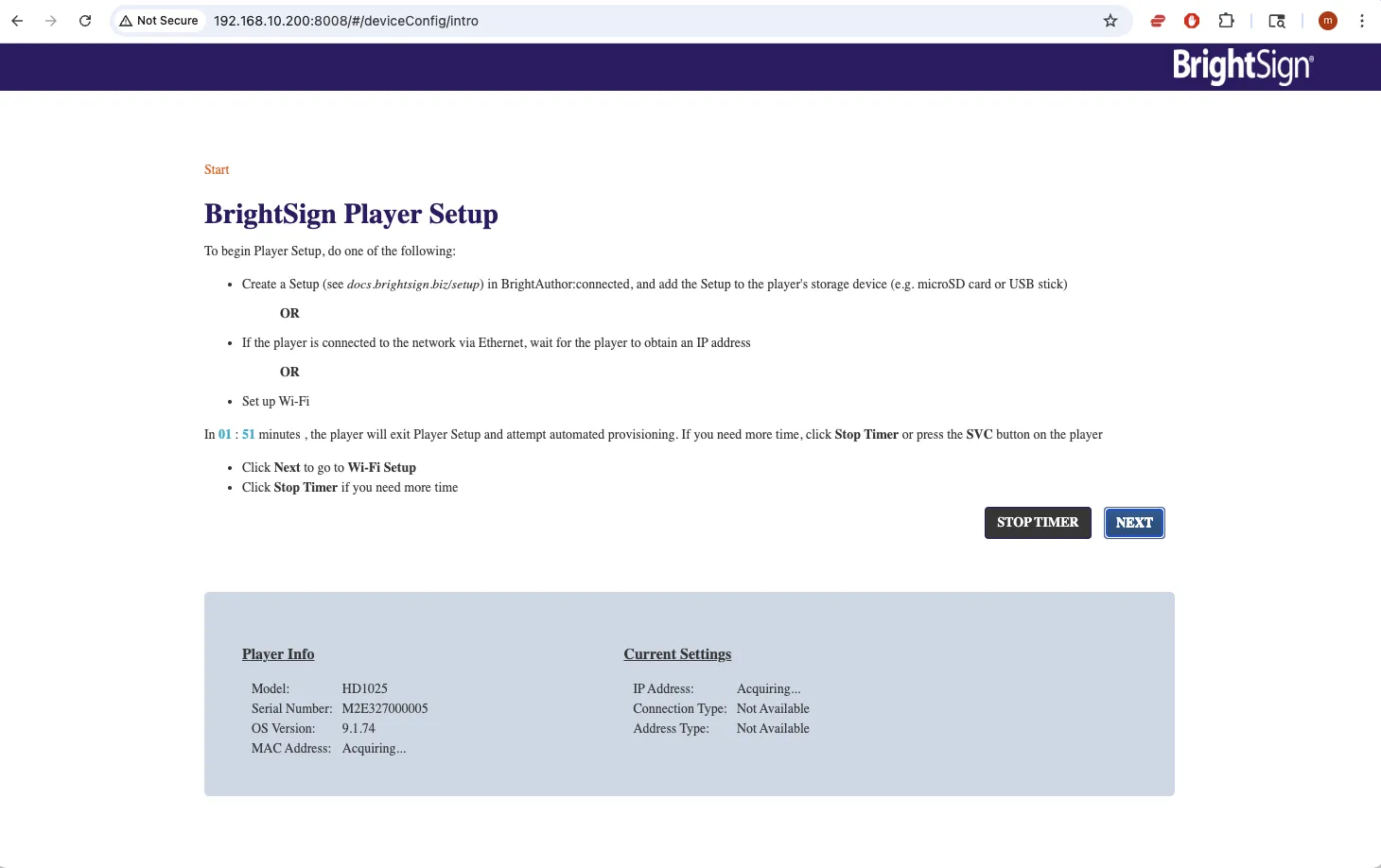Click the OS Version: label

coord(284,729)
